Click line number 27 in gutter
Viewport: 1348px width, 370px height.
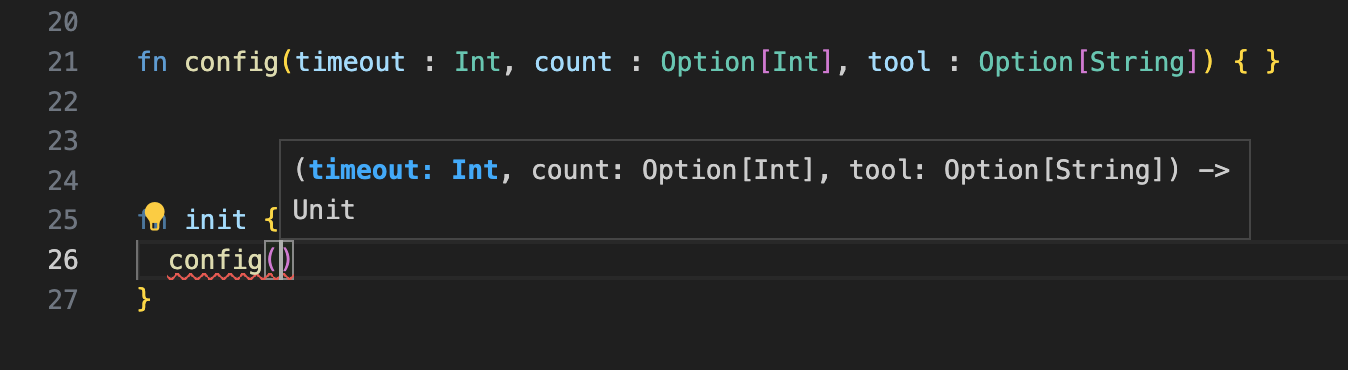pos(63,299)
